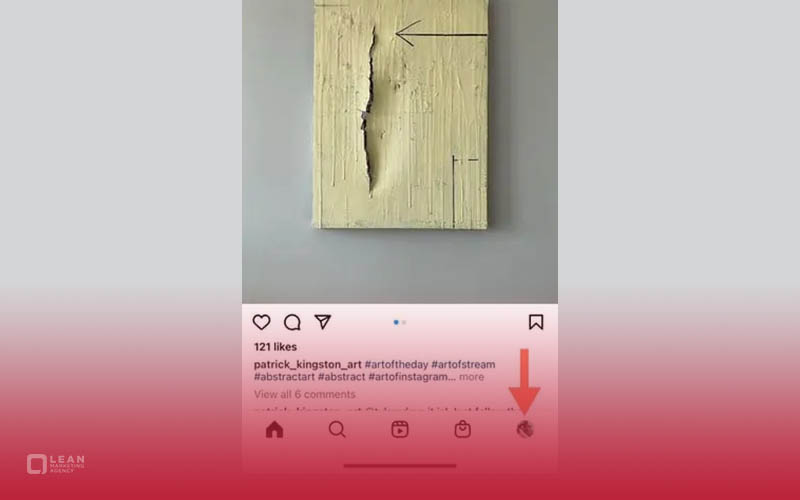This screenshot has height=500, width=800.
Task: Open patrick_kingston_art profile from the caption
Action: pyautogui.click(x=308, y=364)
